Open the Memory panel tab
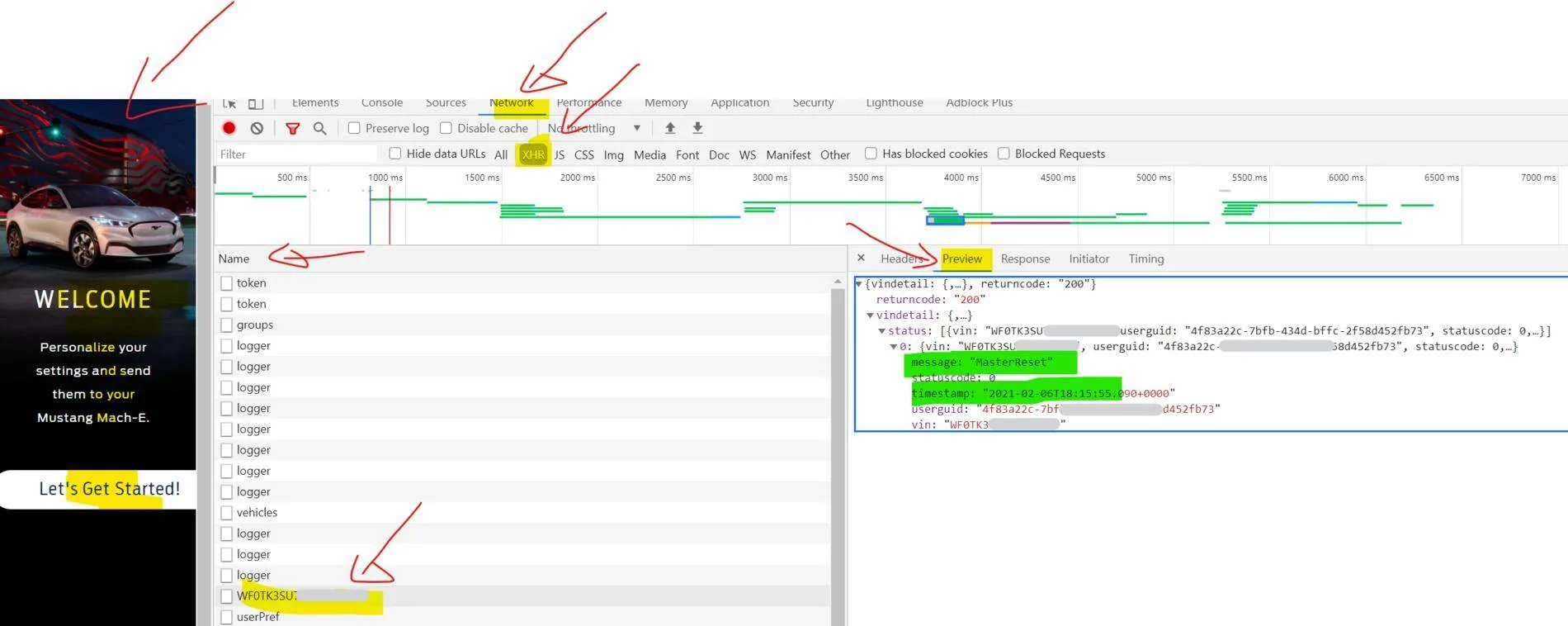The image size is (1568, 626). click(x=666, y=103)
